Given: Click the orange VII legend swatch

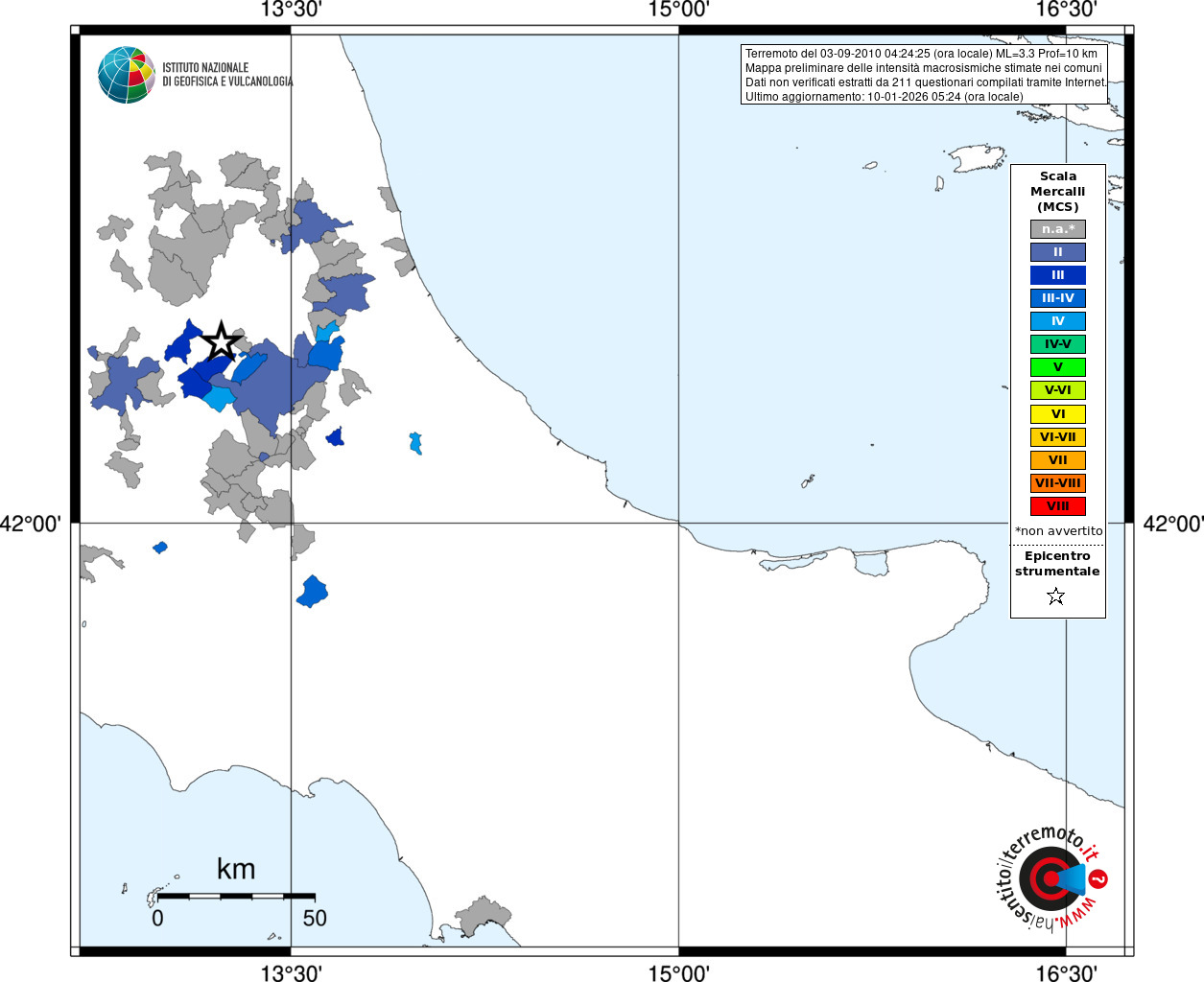Looking at the screenshot, I should (1057, 460).
